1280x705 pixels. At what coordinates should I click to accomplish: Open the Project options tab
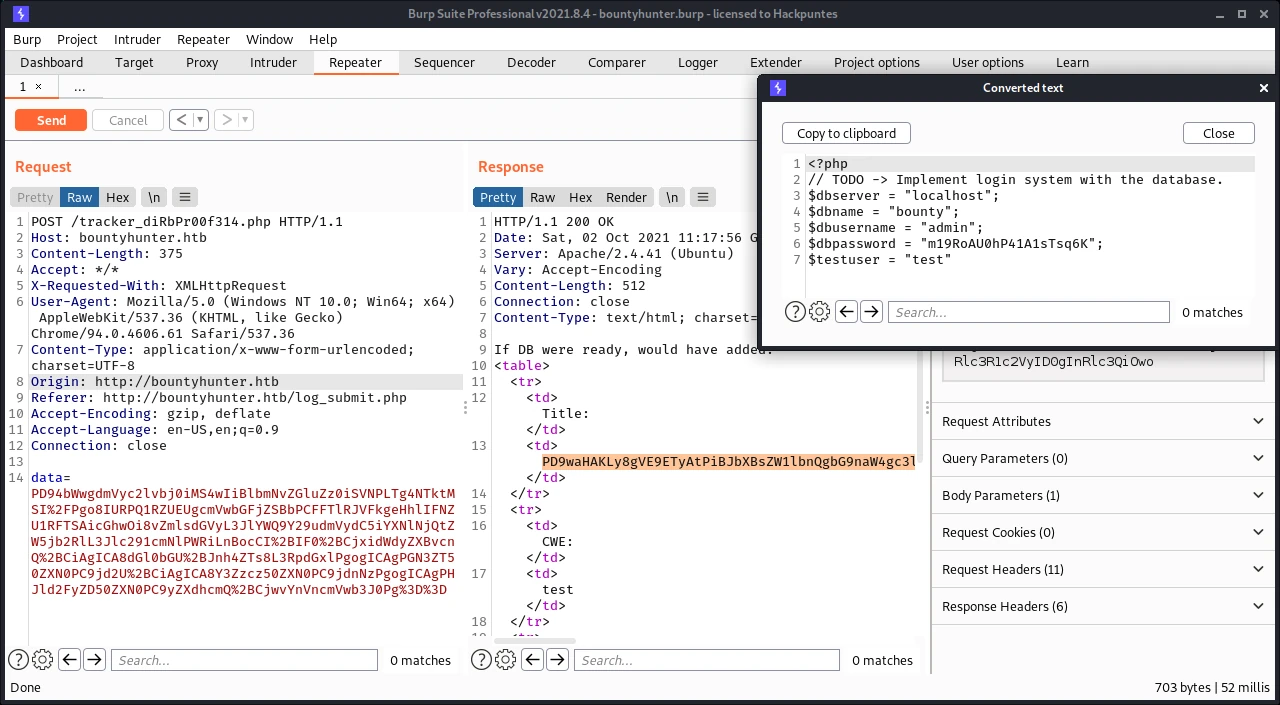pos(877,62)
